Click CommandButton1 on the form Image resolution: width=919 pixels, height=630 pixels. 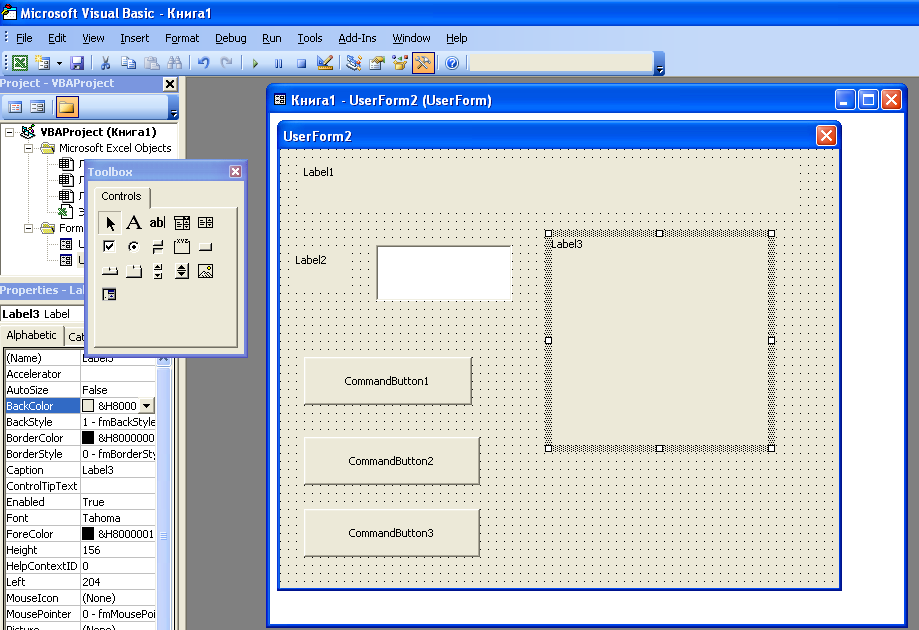coord(387,381)
